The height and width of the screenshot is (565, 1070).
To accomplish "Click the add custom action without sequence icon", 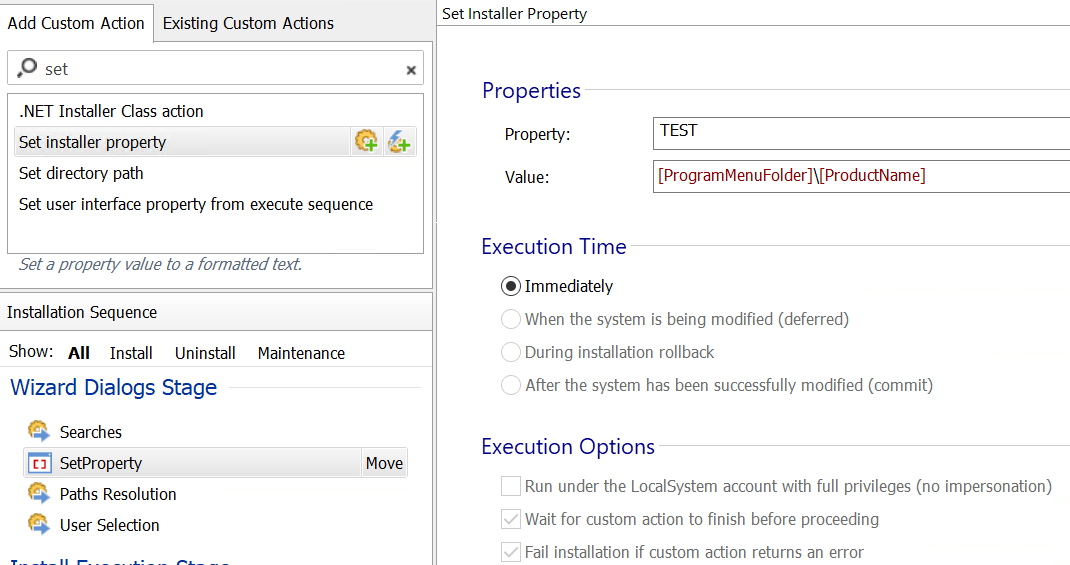I will click(399, 142).
